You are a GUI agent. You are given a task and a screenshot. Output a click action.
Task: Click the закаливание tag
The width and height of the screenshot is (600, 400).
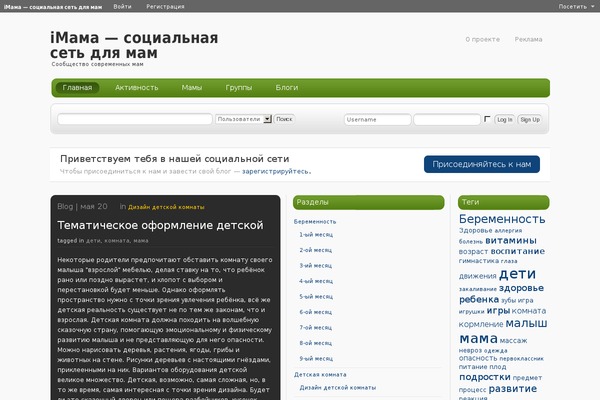pos(478,289)
